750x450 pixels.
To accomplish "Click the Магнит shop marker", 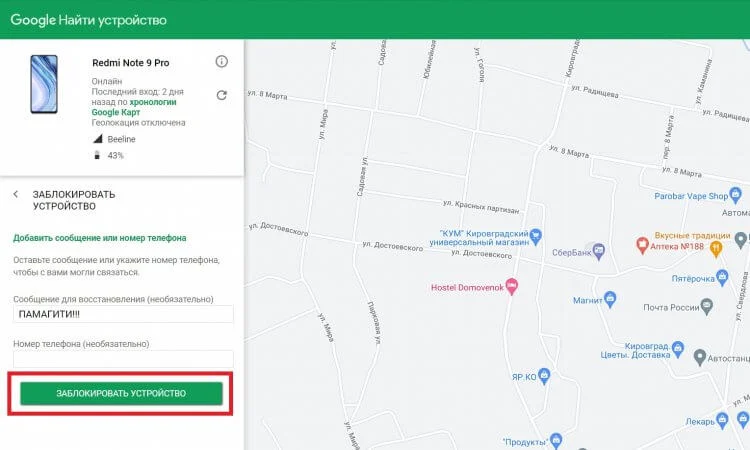I will coord(611,297).
